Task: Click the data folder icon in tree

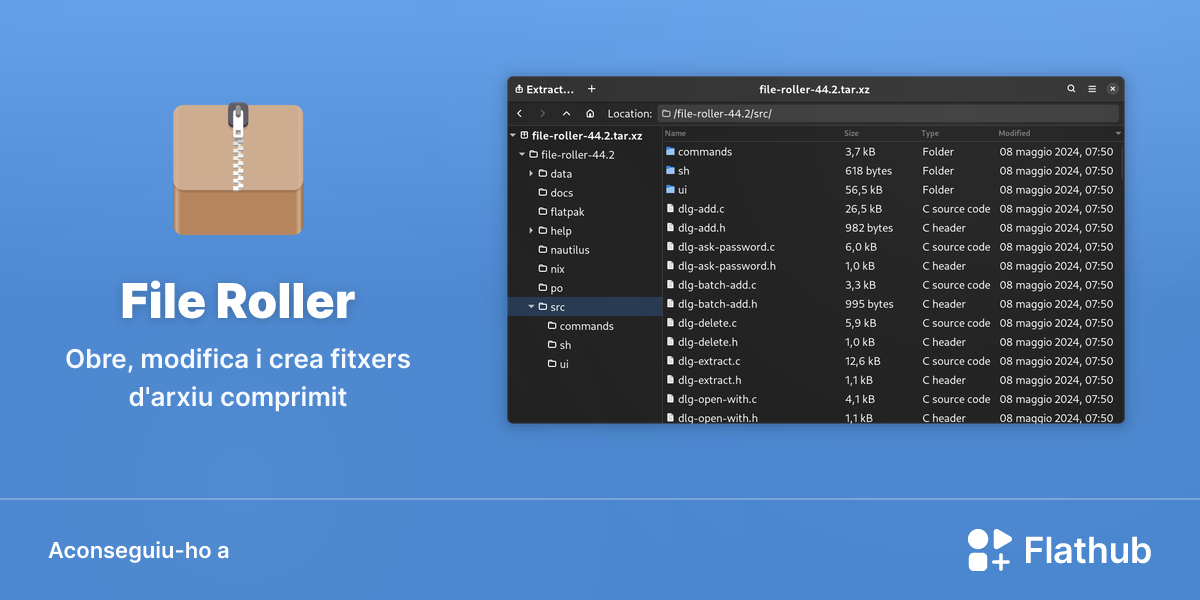Action: pyautogui.click(x=543, y=174)
